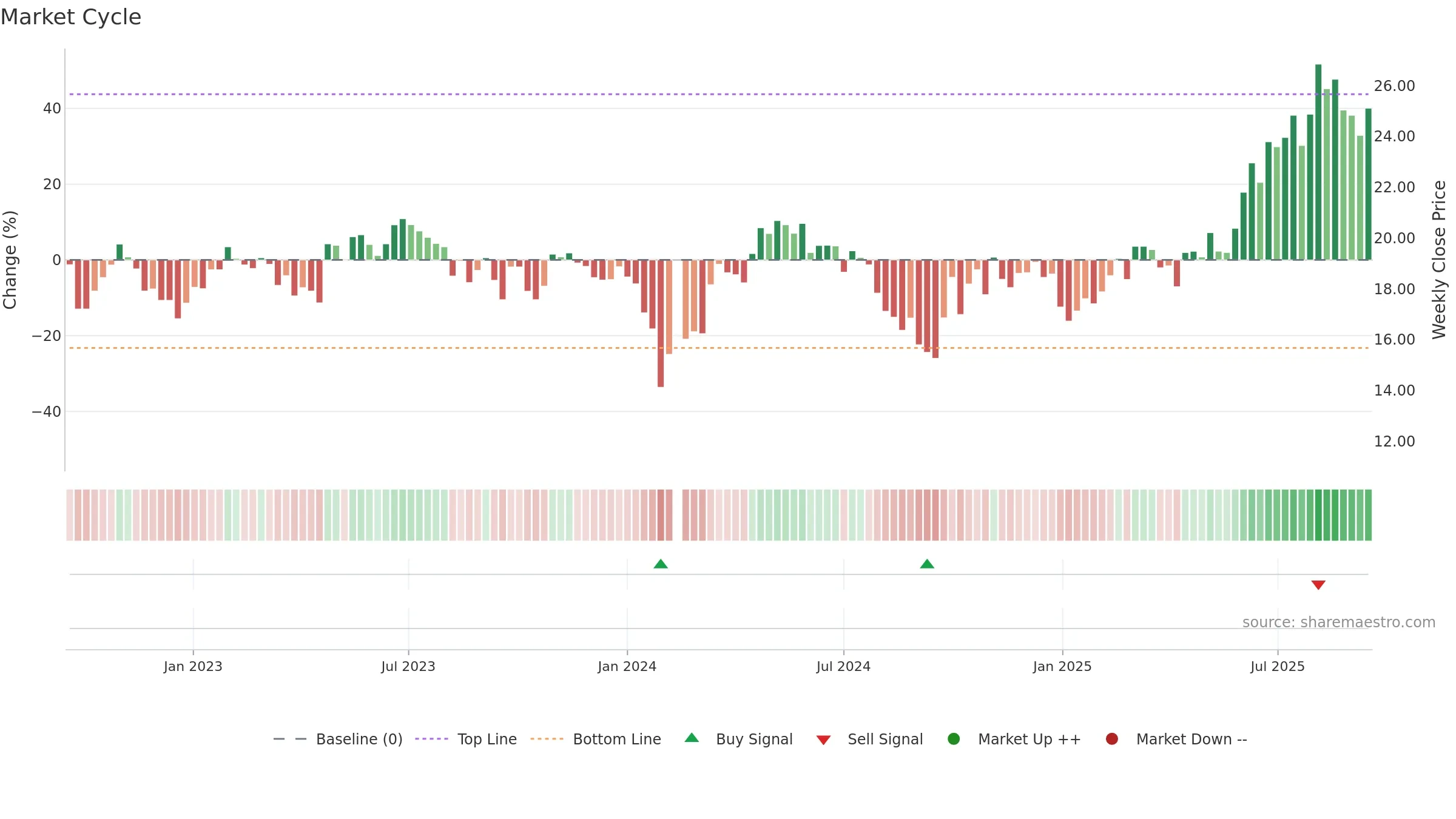Toggle the Market Down -- legend entry
The height and width of the screenshot is (819, 1456).
[x=1176, y=739]
